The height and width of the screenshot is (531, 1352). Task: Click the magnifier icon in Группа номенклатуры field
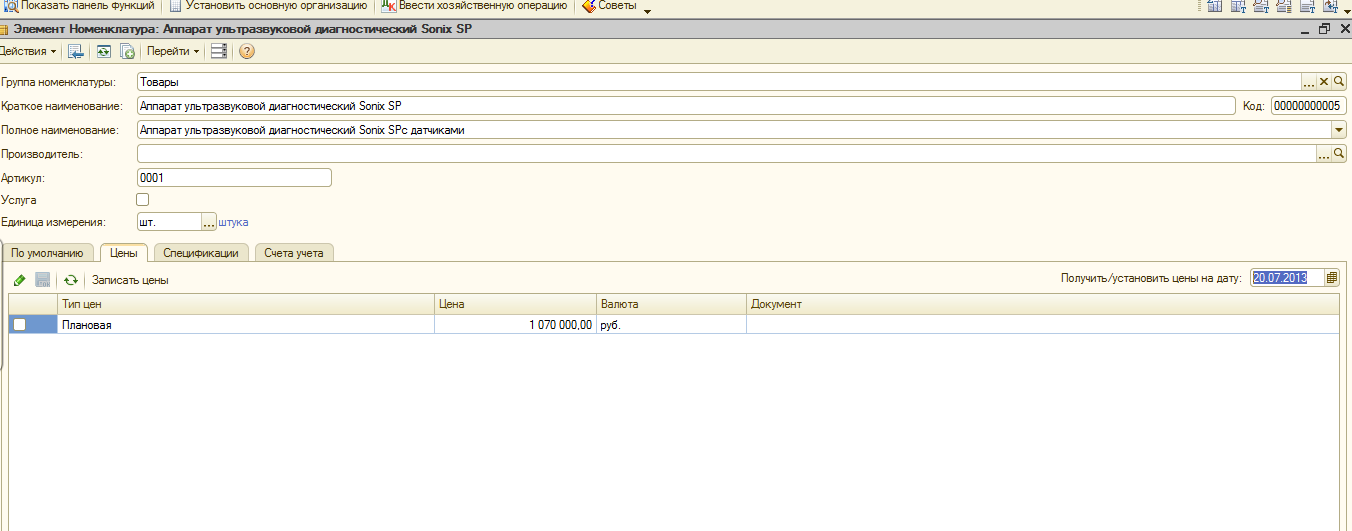pyautogui.click(x=1339, y=82)
